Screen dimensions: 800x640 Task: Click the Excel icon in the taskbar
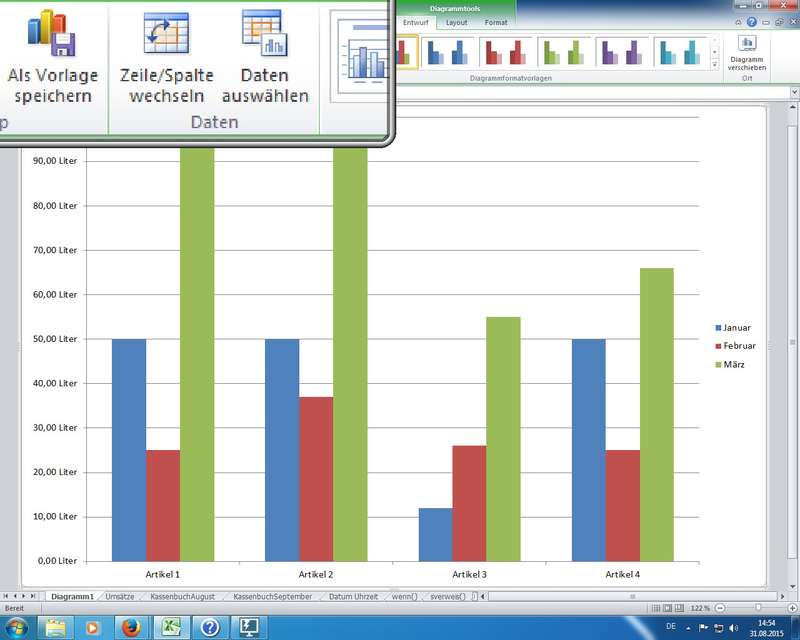(x=171, y=626)
